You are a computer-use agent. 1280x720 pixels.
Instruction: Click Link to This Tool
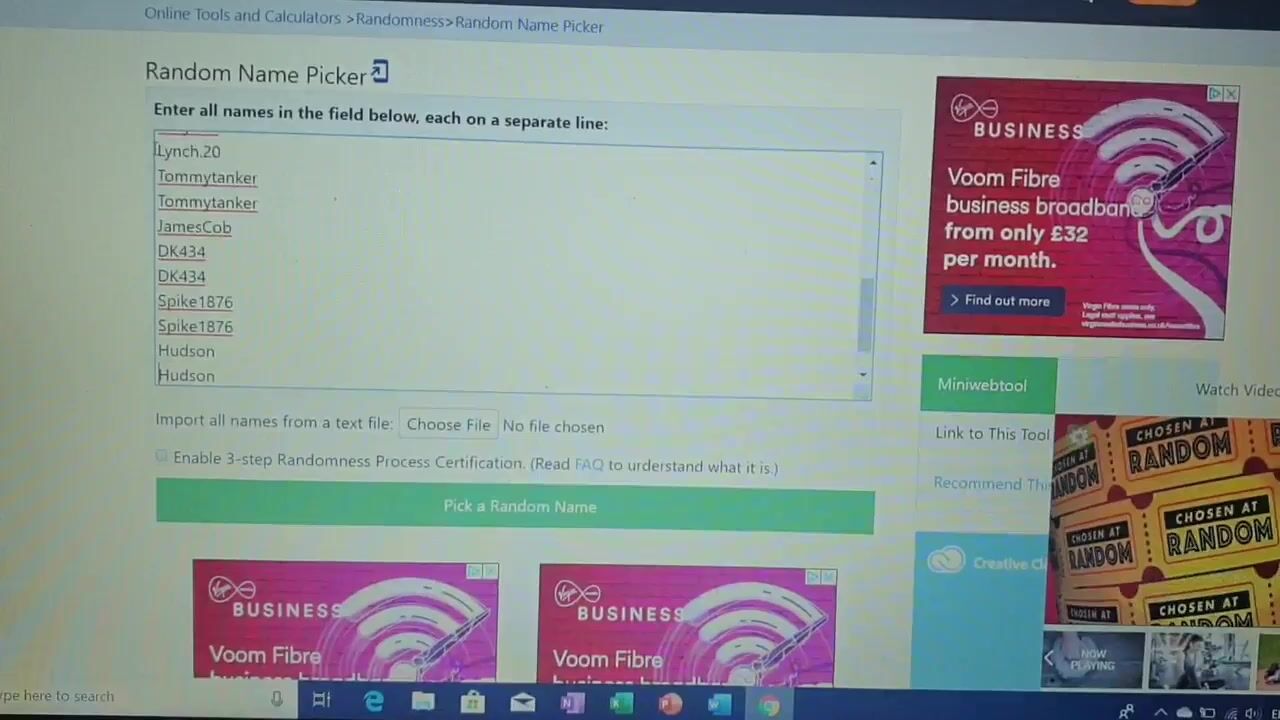[x=992, y=433]
